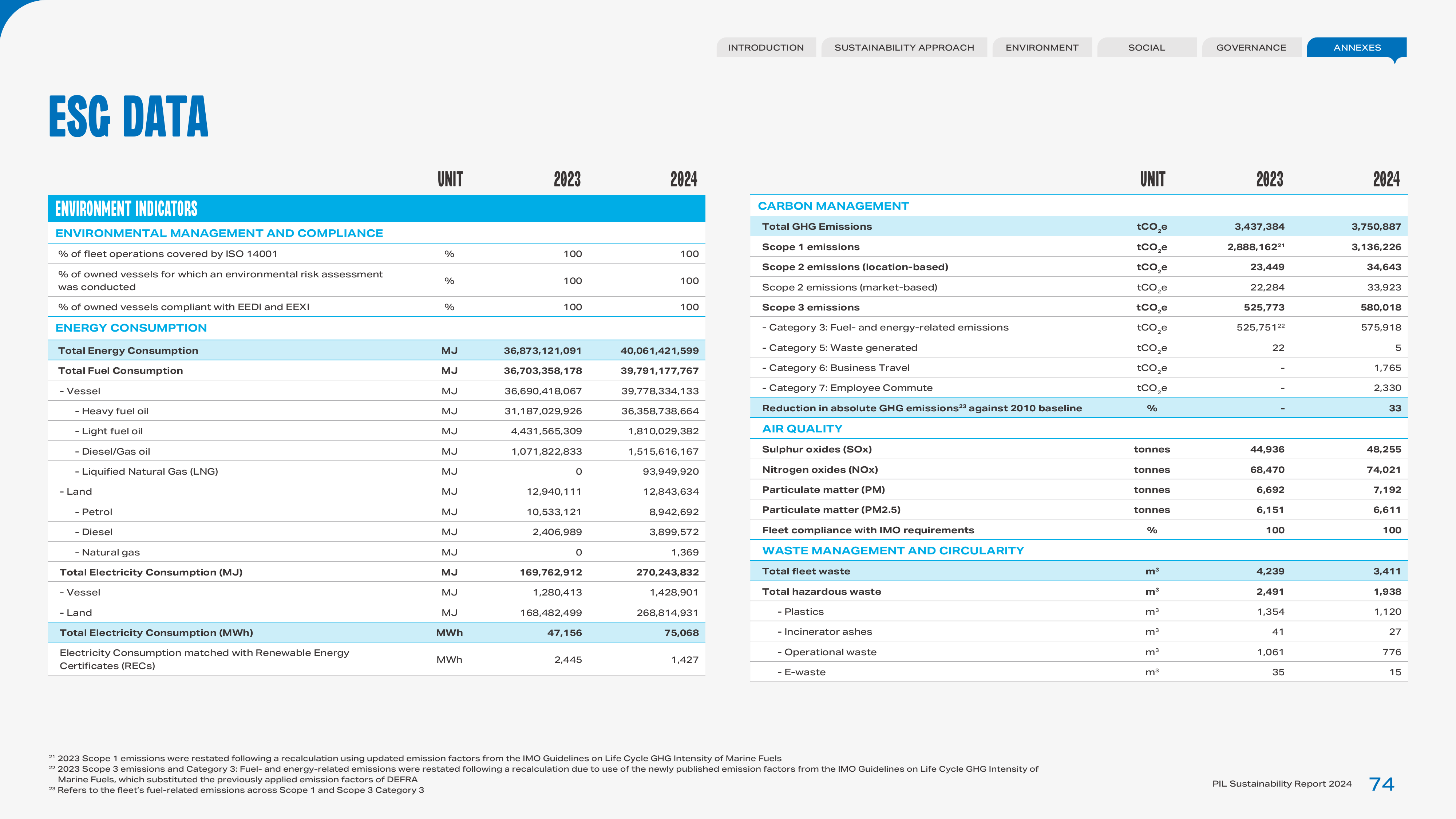This screenshot has width=1456, height=819.
Task: Click the ESG DATA page title
Action: coord(129,116)
